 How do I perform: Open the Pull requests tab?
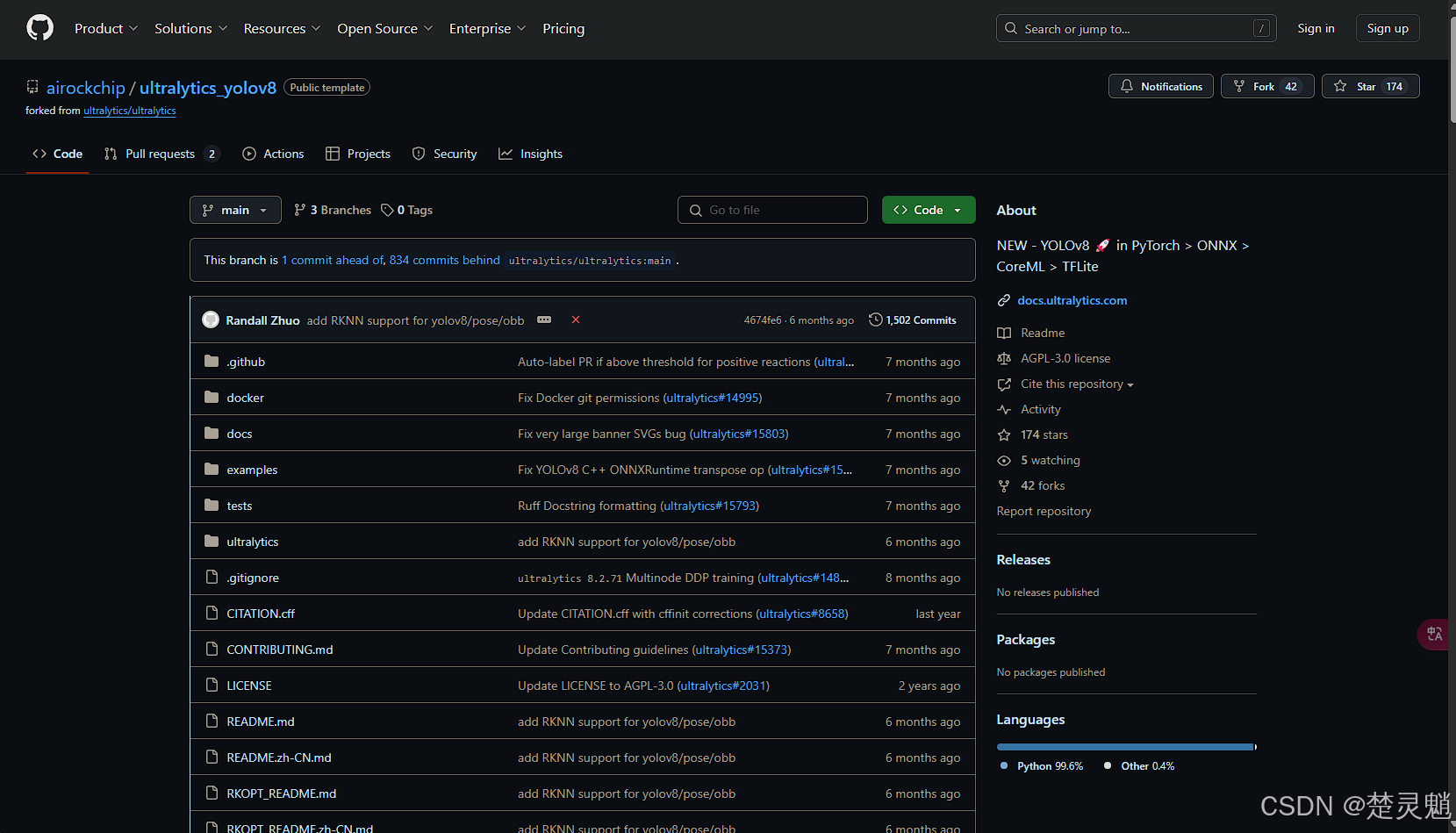pyautogui.click(x=161, y=154)
